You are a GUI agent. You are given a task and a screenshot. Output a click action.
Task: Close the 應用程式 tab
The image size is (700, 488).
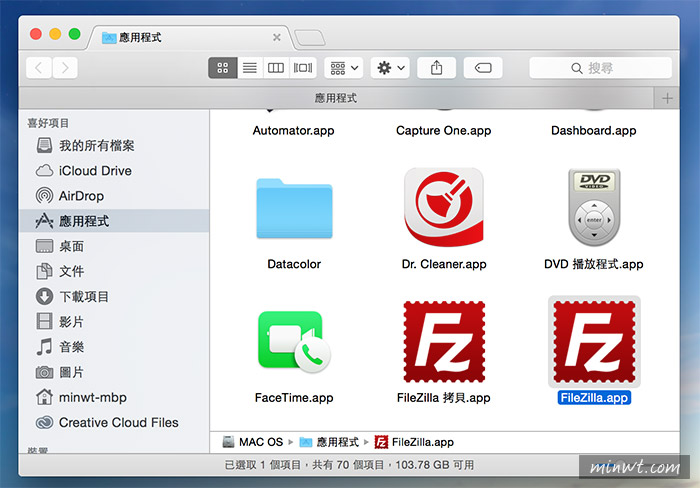[x=277, y=38]
